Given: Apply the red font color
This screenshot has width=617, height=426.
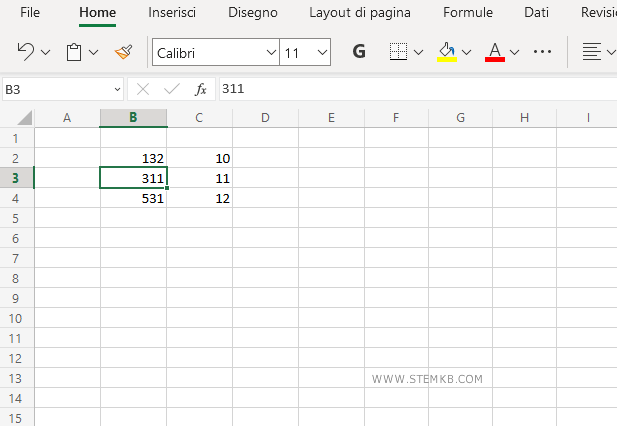Looking at the screenshot, I should (494, 52).
